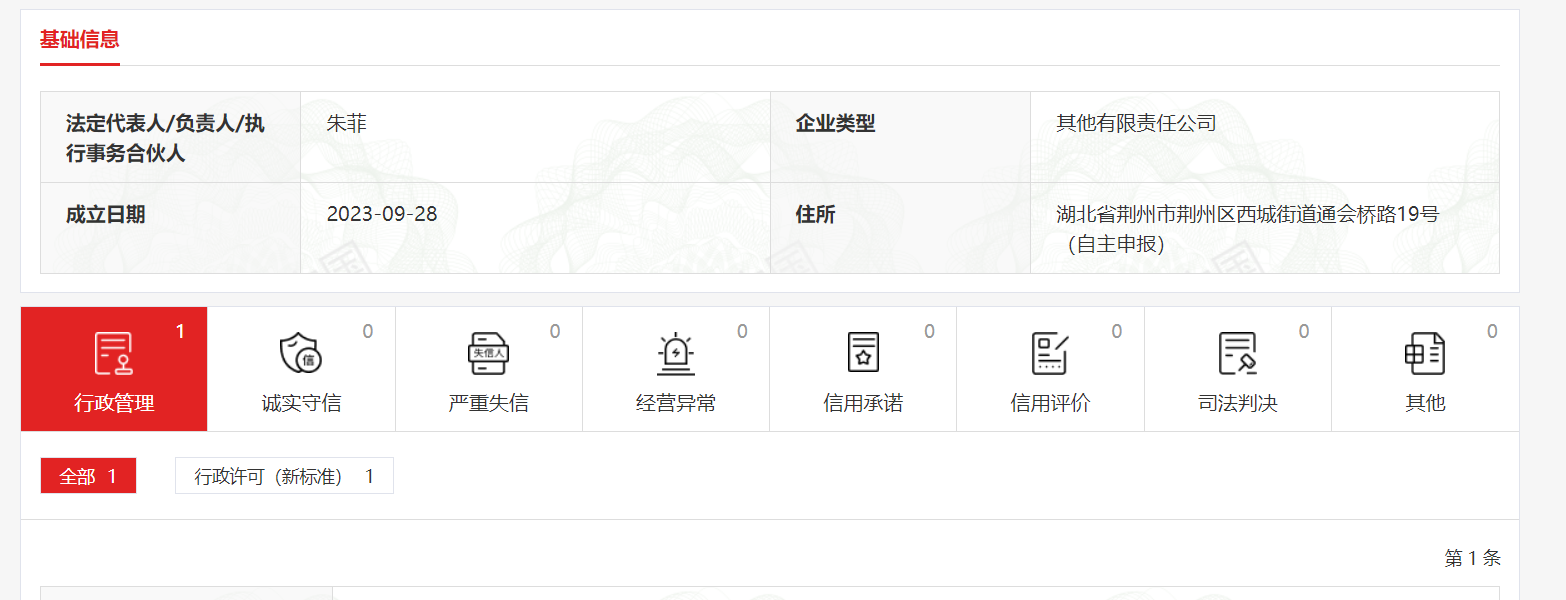The width and height of the screenshot is (1566, 600).
Task: Click the 行政管理 stamp document icon
Action: tap(113, 354)
